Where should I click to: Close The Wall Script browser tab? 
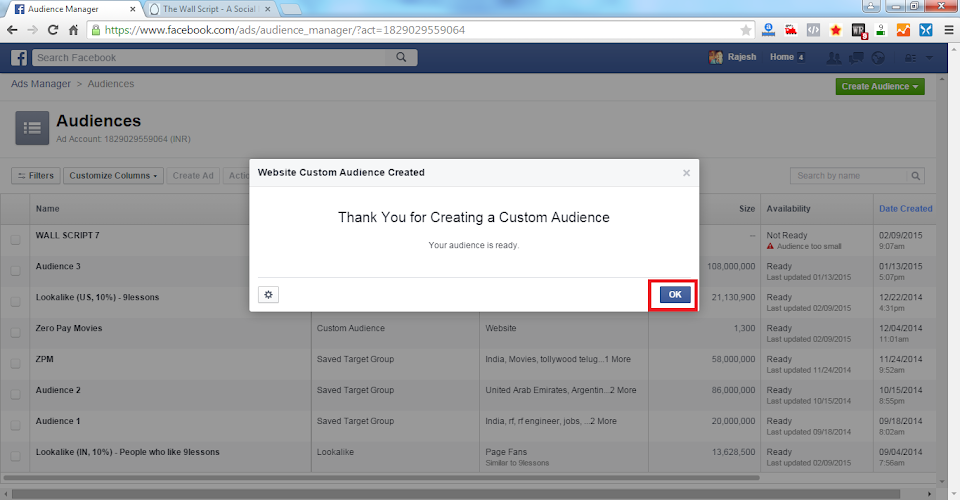[268, 9]
